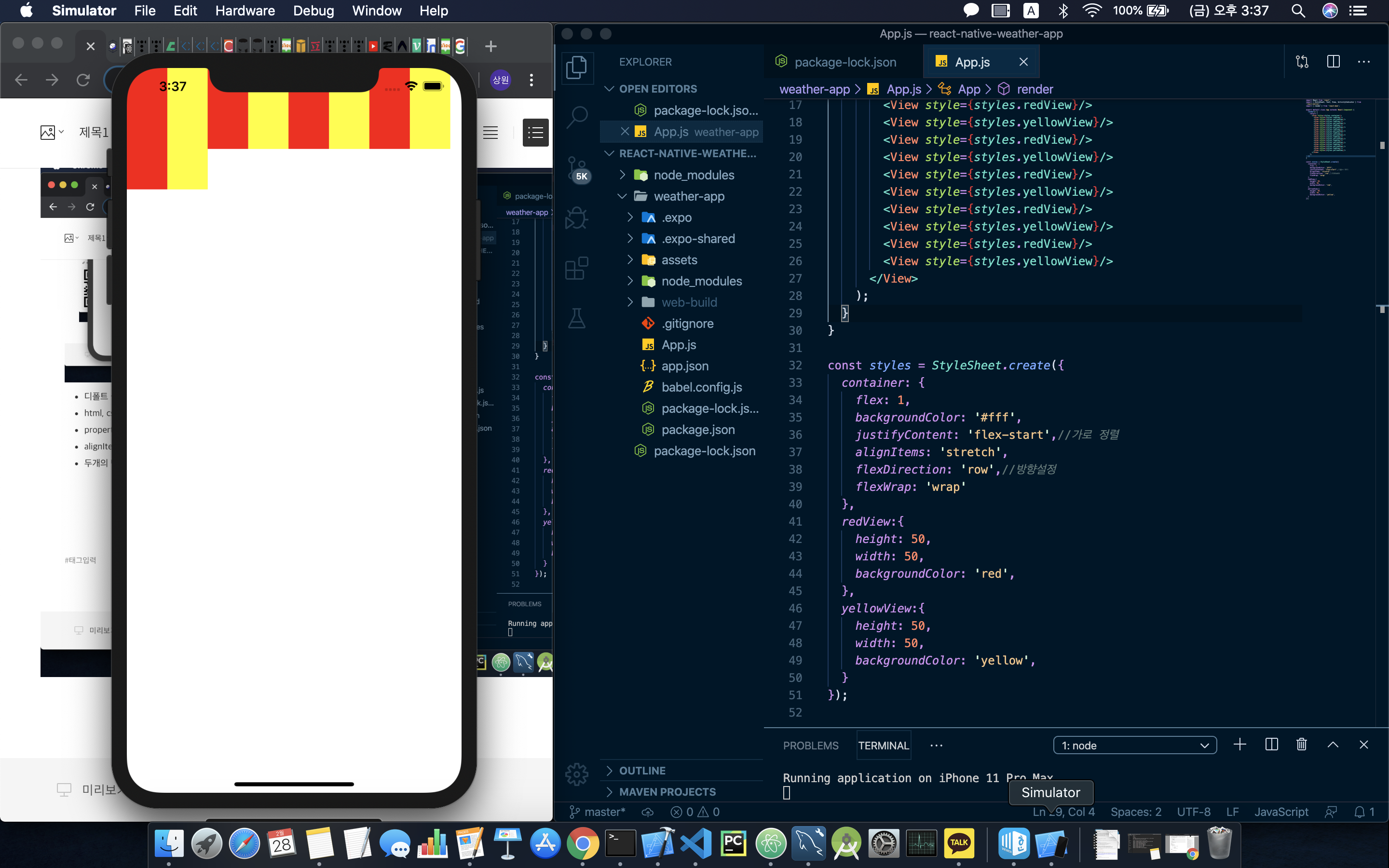Open the '1: node' terminal dropdown

pyautogui.click(x=1134, y=745)
